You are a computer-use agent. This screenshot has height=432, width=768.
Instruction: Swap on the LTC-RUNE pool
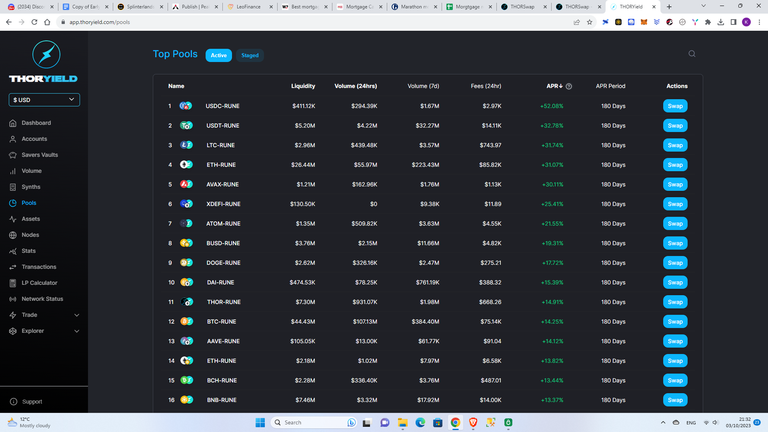[675, 145]
